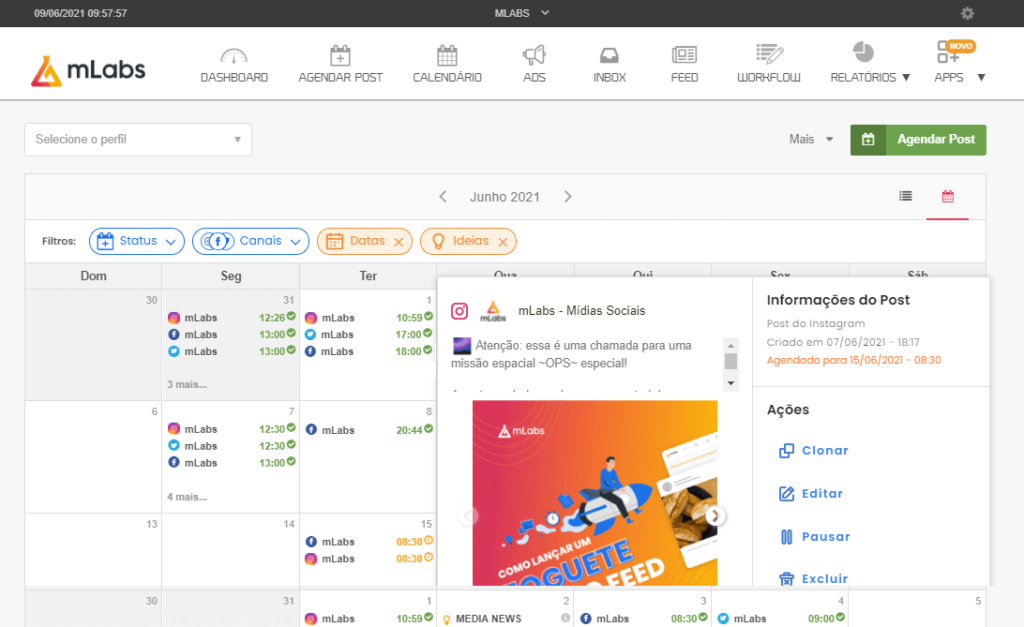Image resolution: width=1024 pixels, height=627 pixels.
Task: Expand '3 mais...' on day 31
Action: click(x=187, y=385)
